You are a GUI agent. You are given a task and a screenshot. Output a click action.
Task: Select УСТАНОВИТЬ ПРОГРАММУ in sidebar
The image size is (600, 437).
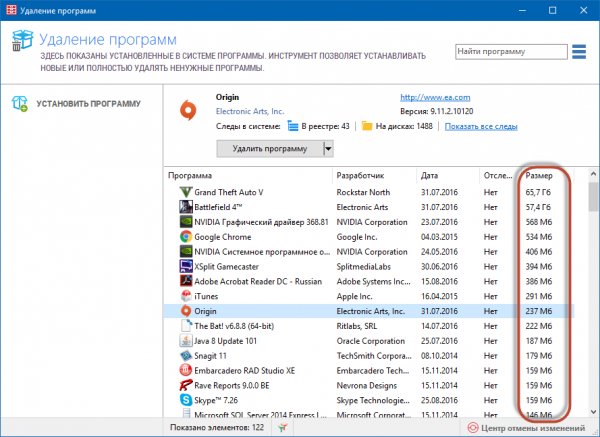(88, 104)
